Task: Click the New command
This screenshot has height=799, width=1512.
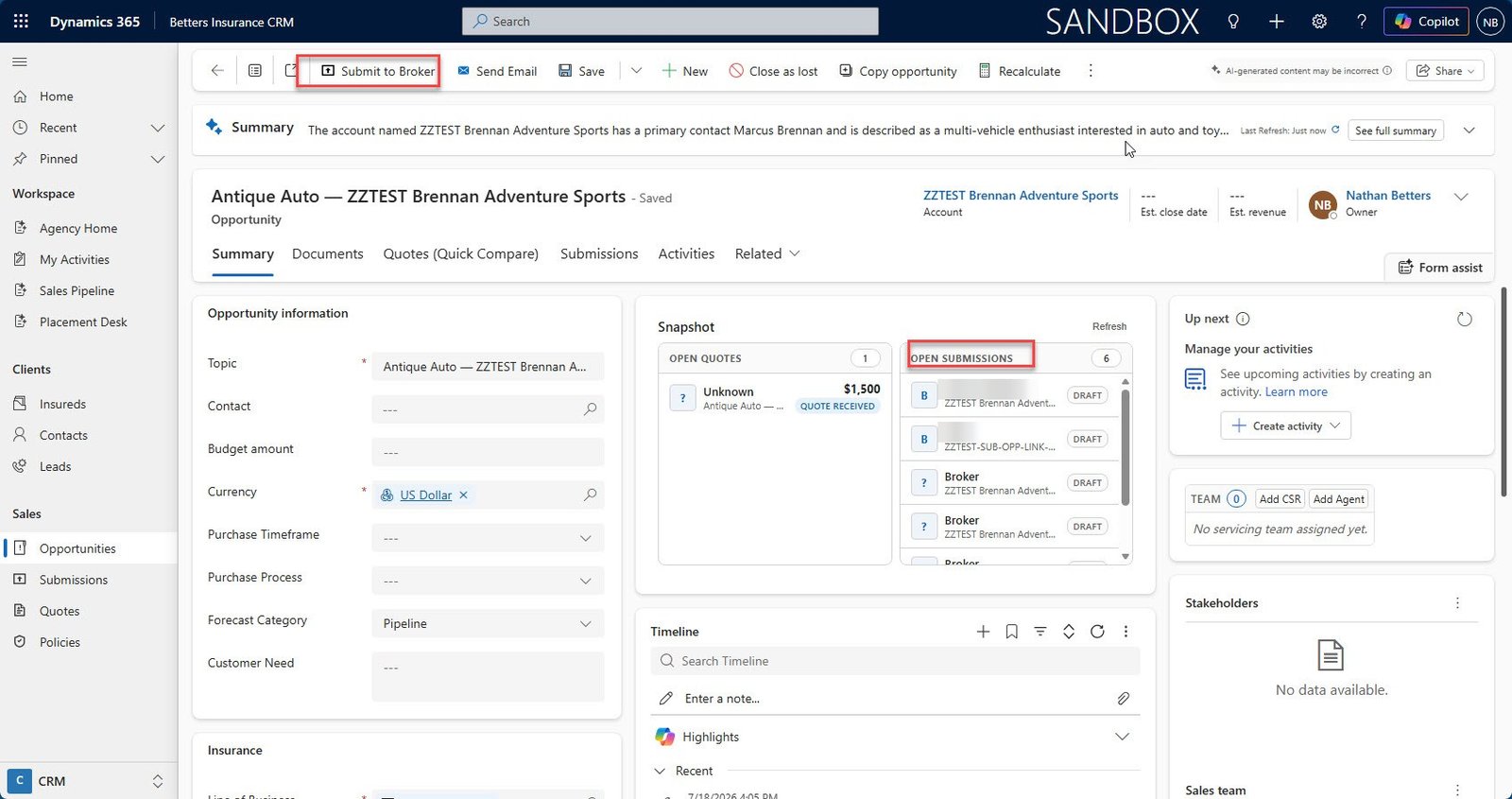Action: coord(685,71)
